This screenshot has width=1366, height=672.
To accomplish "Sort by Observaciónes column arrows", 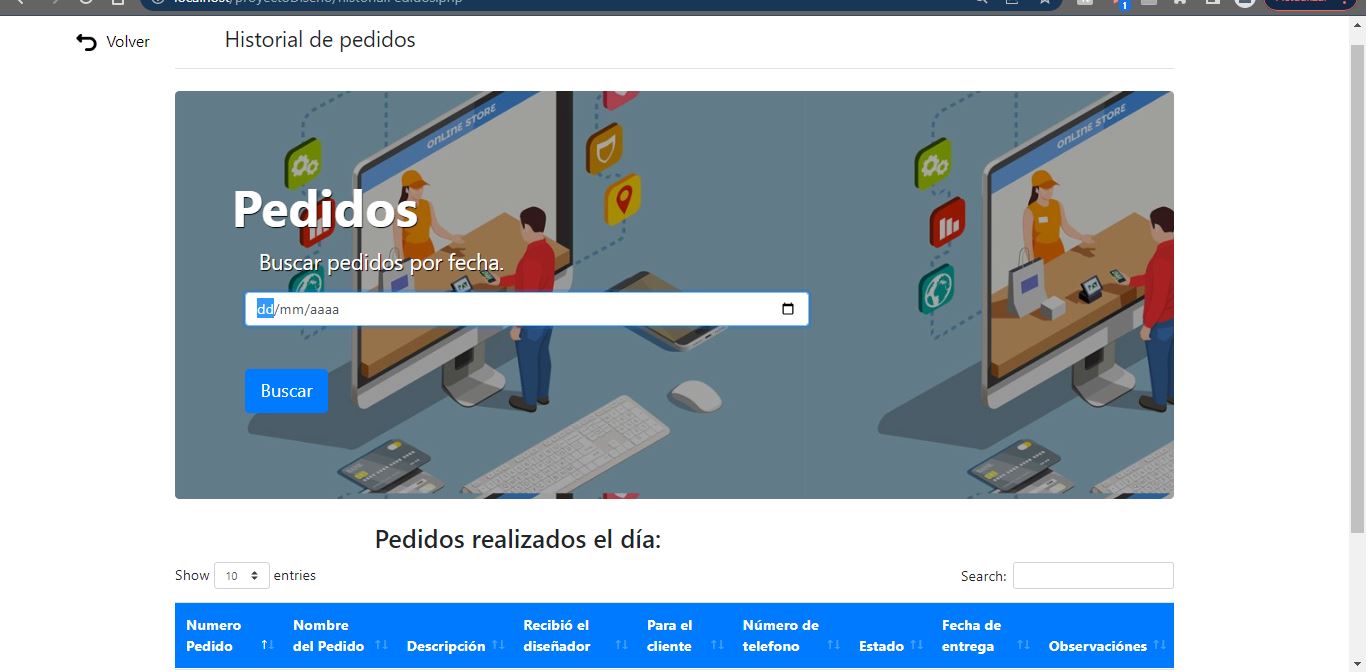I will pos(1159,645).
